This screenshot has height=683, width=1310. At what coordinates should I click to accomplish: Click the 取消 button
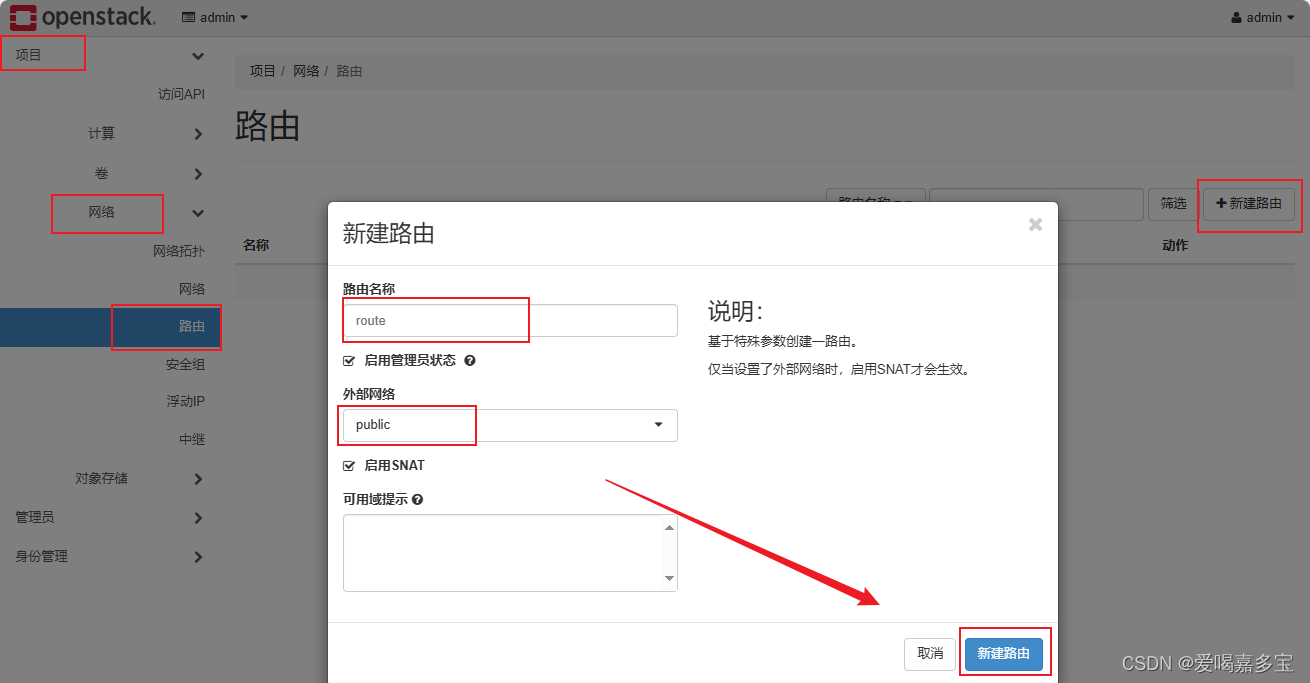click(930, 653)
